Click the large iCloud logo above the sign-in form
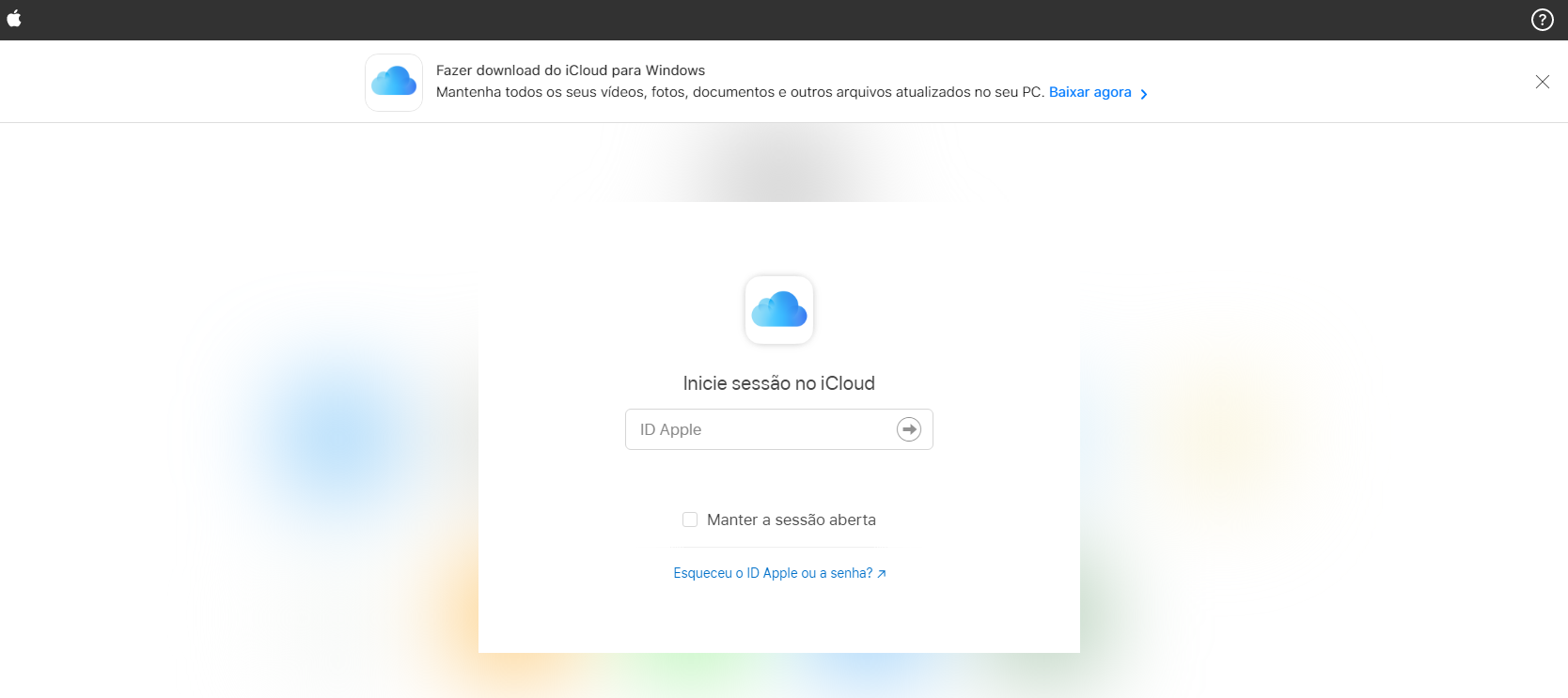Image resolution: width=1568 pixels, height=698 pixels. [x=778, y=309]
